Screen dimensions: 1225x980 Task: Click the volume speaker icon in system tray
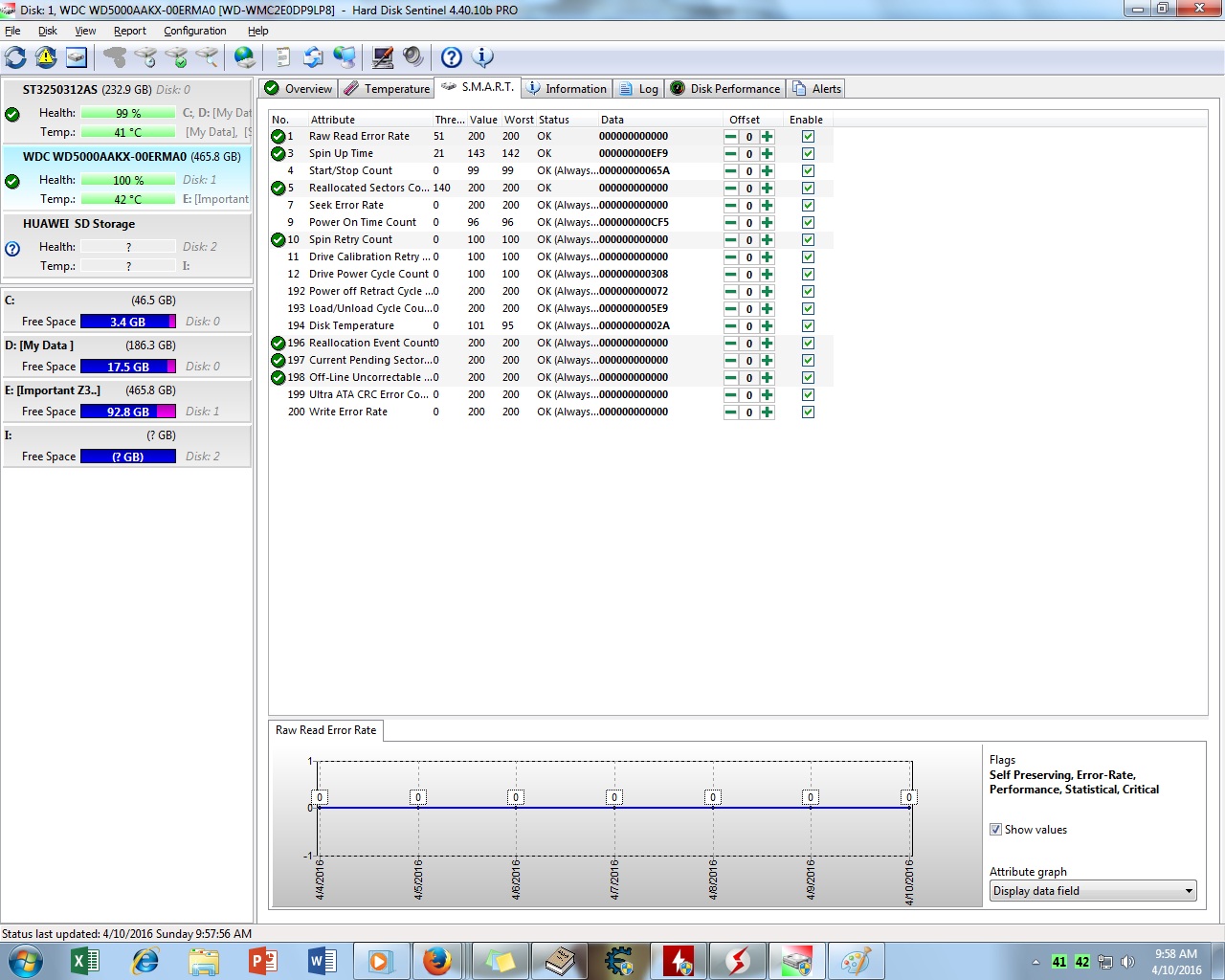[1128, 962]
